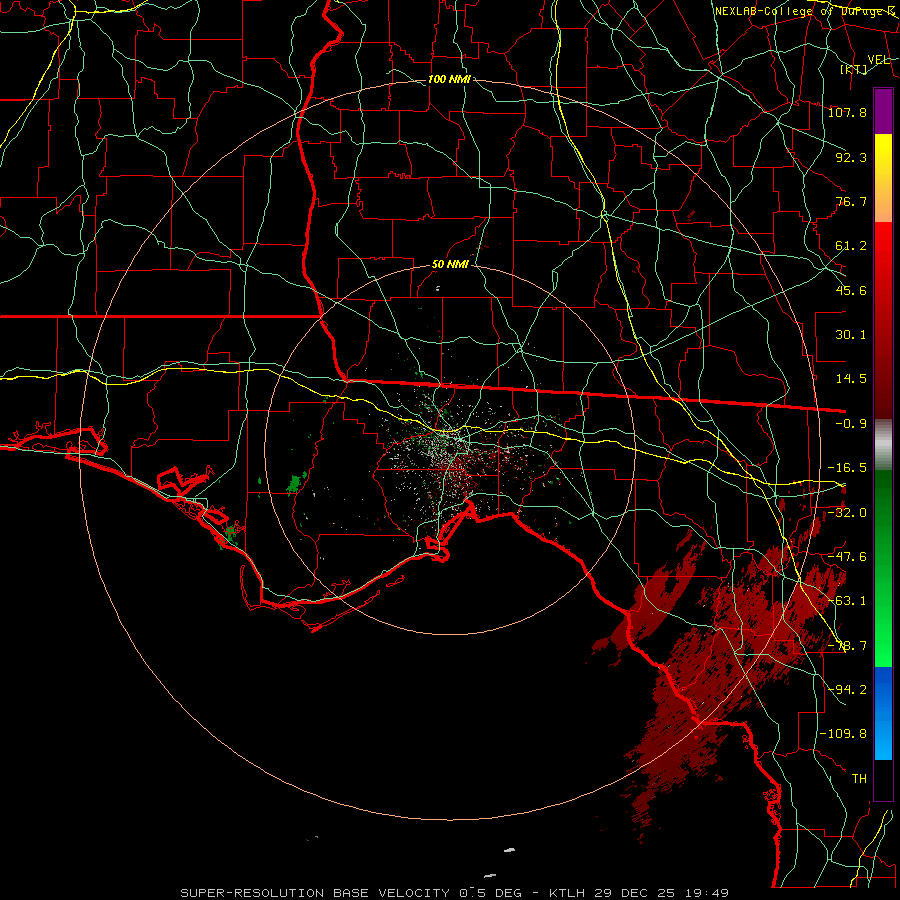Click the yellow-orange segment of the color scale

pos(883,178)
